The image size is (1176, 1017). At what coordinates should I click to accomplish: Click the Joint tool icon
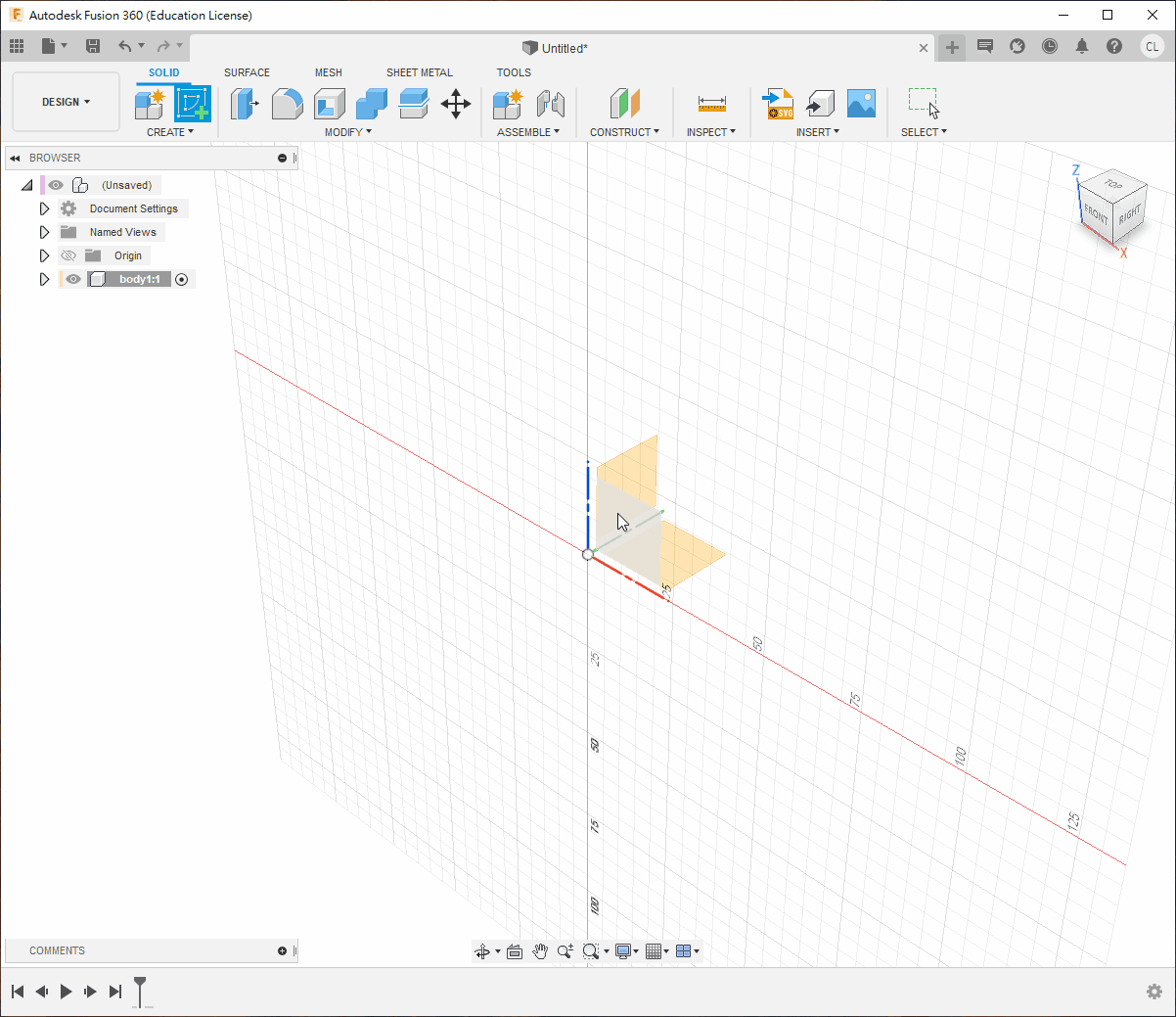pos(551,103)
